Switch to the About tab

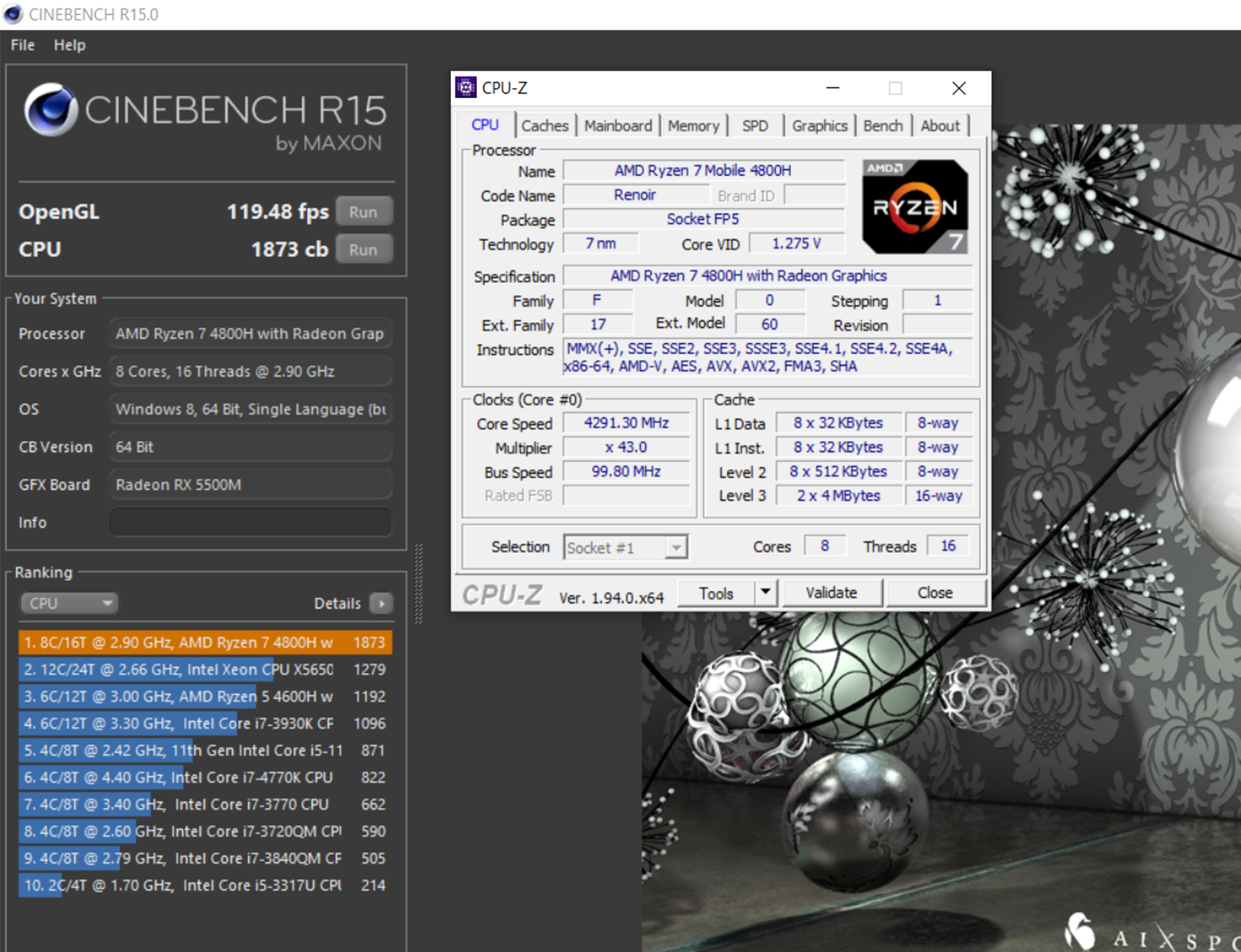point(940,125)
